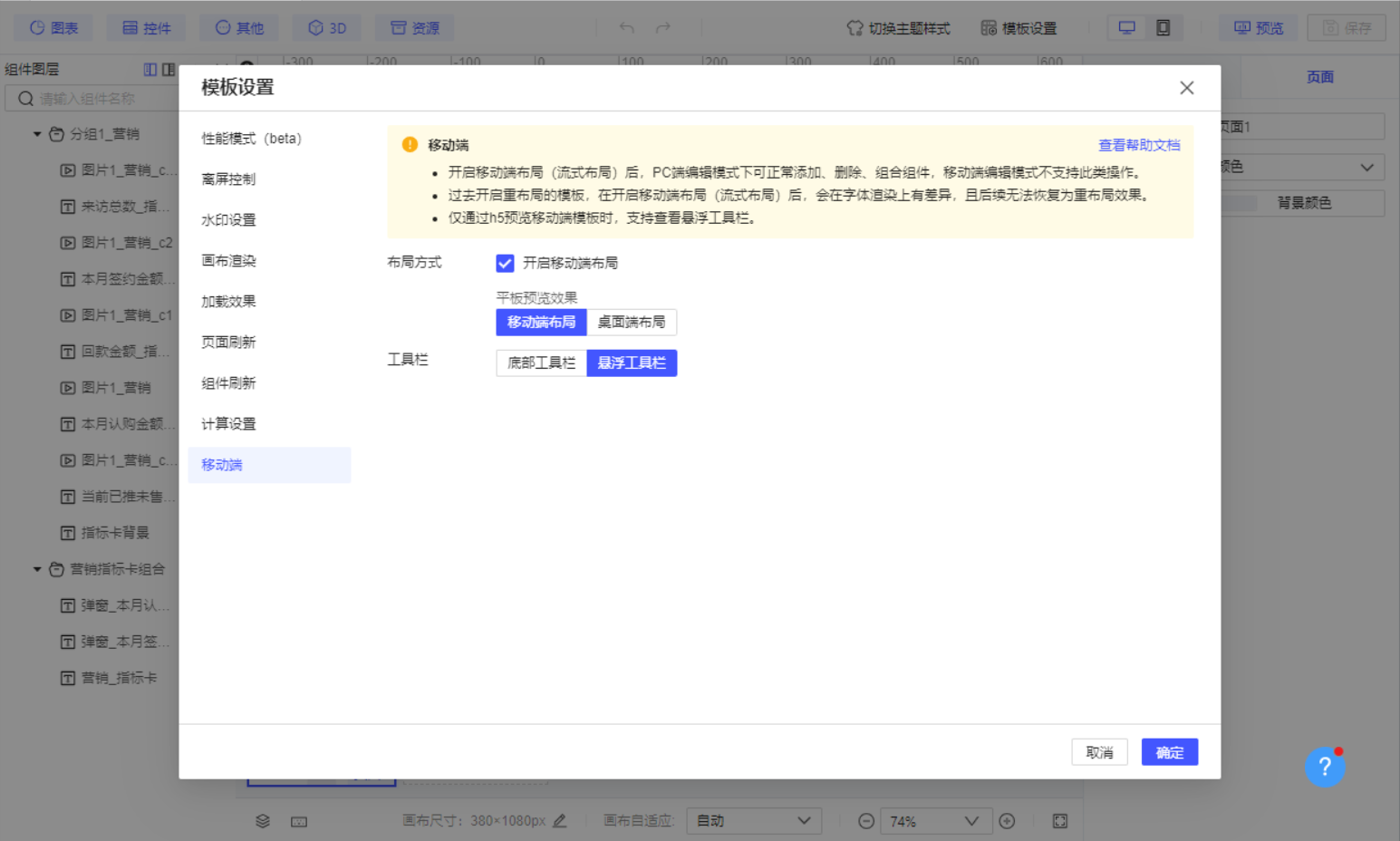Switch to desktop monitor view icon
Screen dimensions: 1400x841
1126,28
